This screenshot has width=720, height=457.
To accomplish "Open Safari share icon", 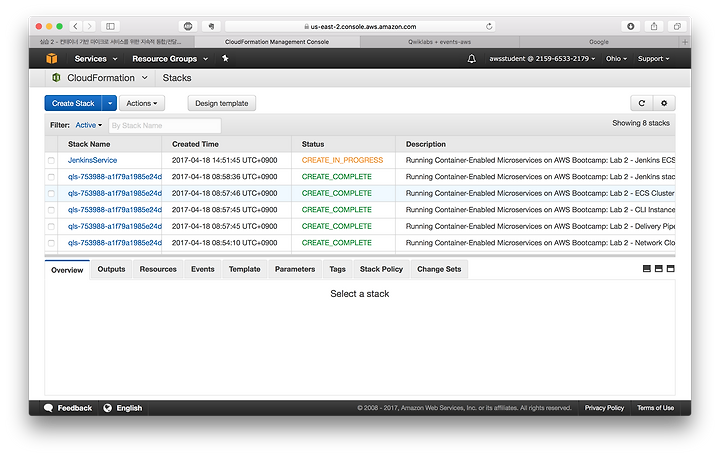I will coord(654,26).
